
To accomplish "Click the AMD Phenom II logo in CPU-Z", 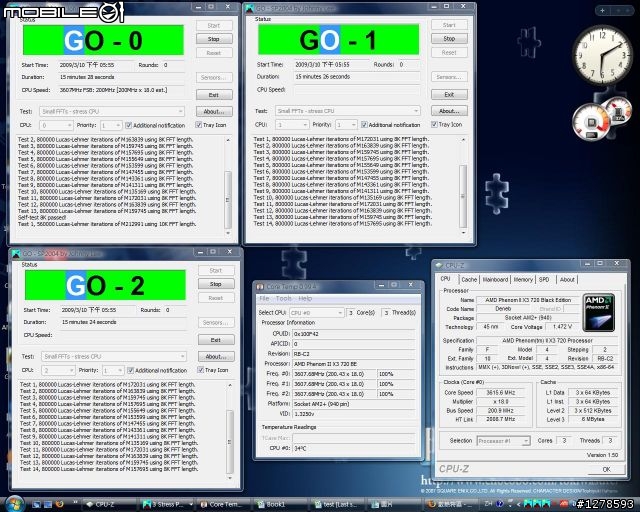I will 599,312.
